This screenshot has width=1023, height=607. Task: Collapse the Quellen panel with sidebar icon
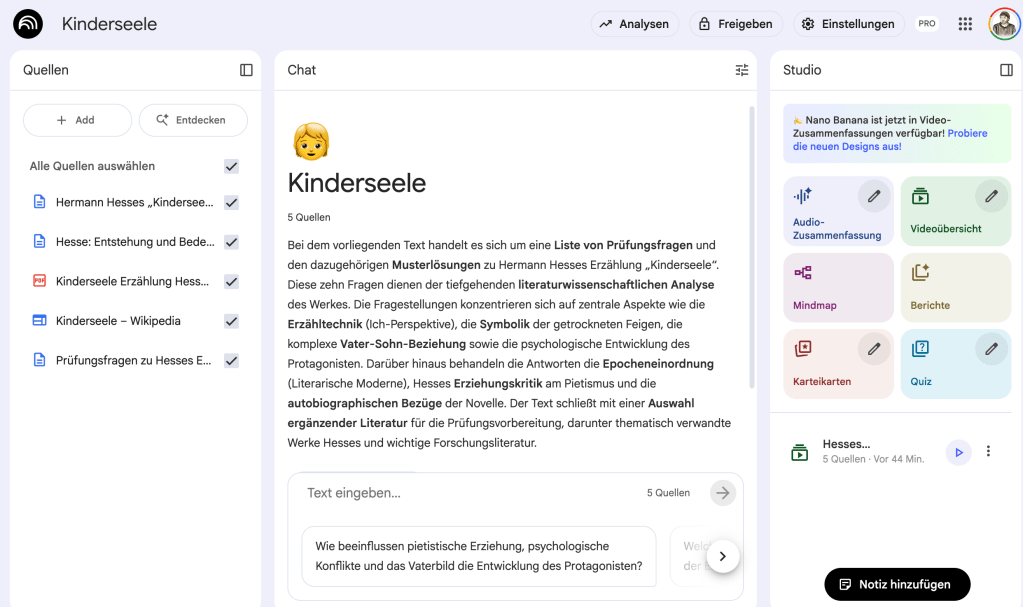(246, 70)
